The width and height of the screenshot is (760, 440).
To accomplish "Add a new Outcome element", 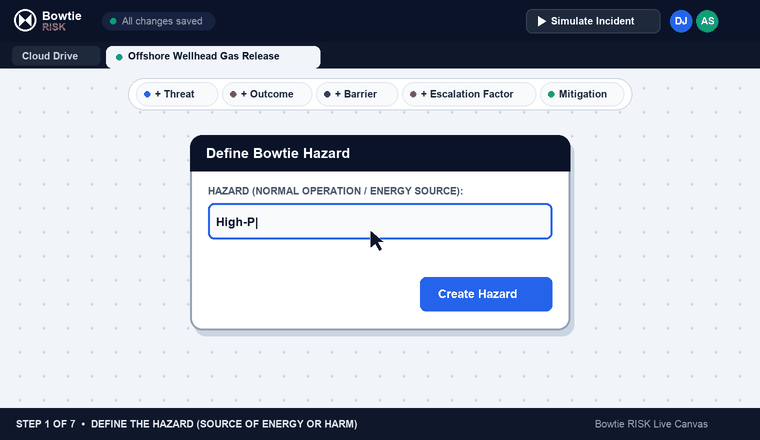I will 267,94.
